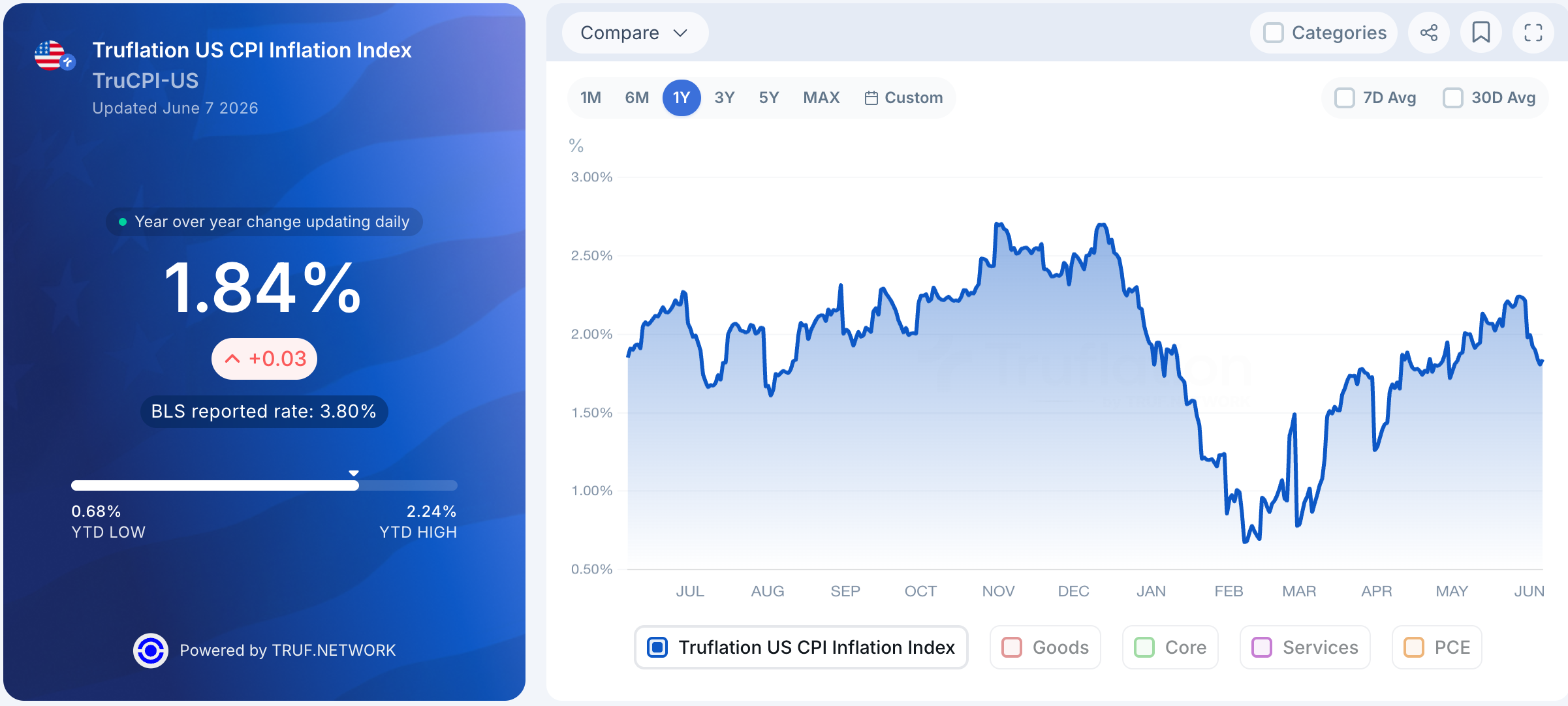The image size is (1568, 706).
Task: Enable the 7D Avg checkbox
Action: pos(1345,98)
